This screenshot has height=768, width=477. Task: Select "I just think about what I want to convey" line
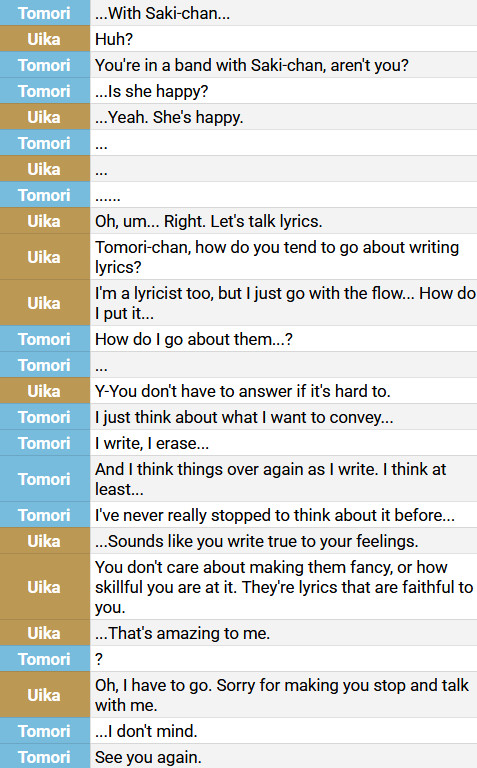pyautogui.click(x=244, y=417)
